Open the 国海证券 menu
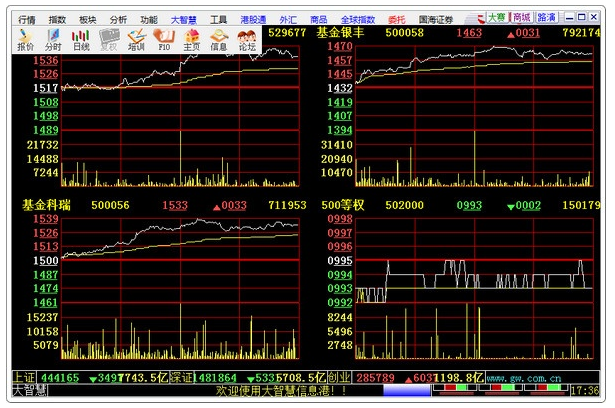 coord(436,19)
